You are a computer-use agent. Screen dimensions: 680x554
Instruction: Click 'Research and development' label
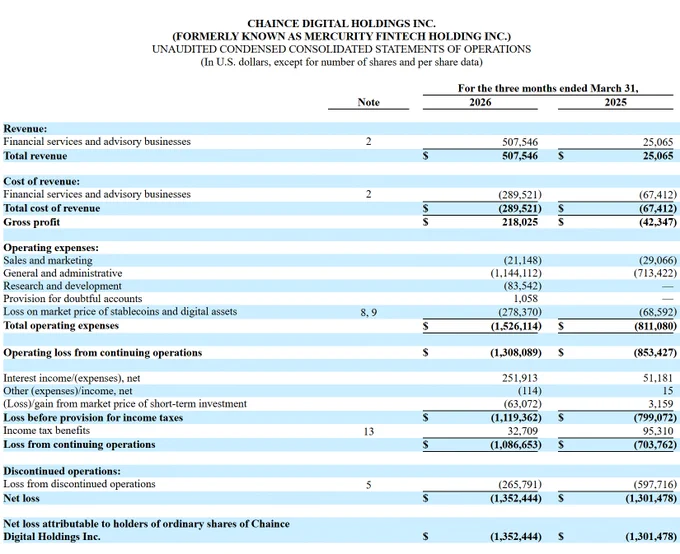62,286
